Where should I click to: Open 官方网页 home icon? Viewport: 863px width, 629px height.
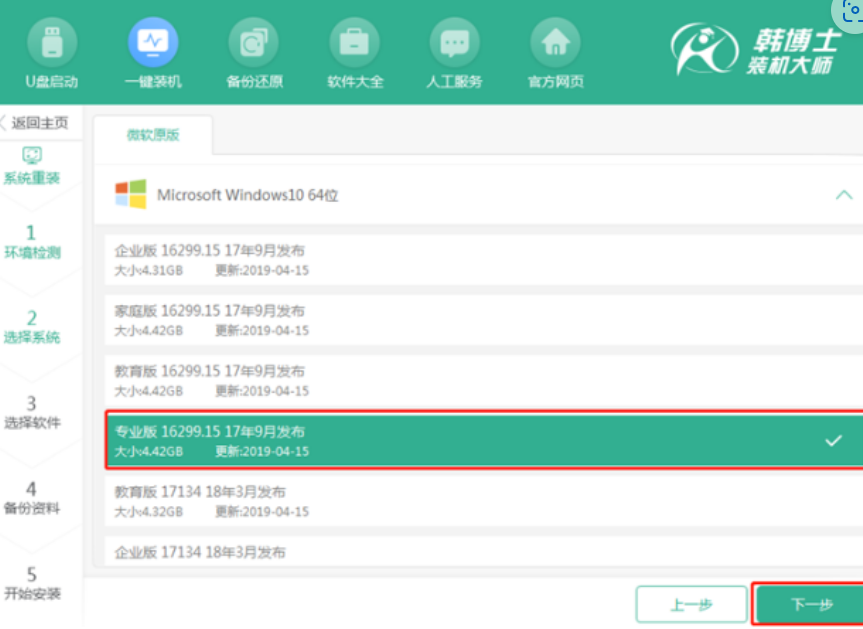555,42
